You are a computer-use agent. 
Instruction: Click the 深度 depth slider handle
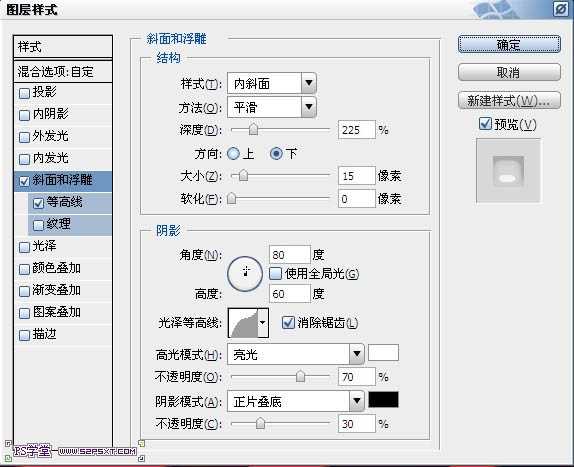point(253,130)
